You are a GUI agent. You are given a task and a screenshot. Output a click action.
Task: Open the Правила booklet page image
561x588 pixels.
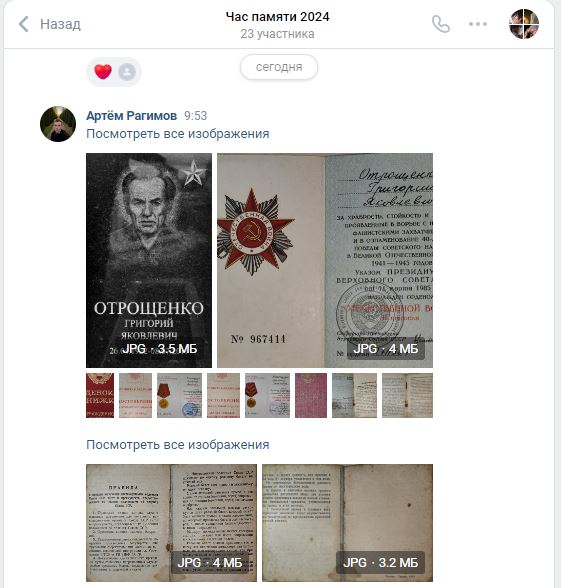tap(171, 523)
